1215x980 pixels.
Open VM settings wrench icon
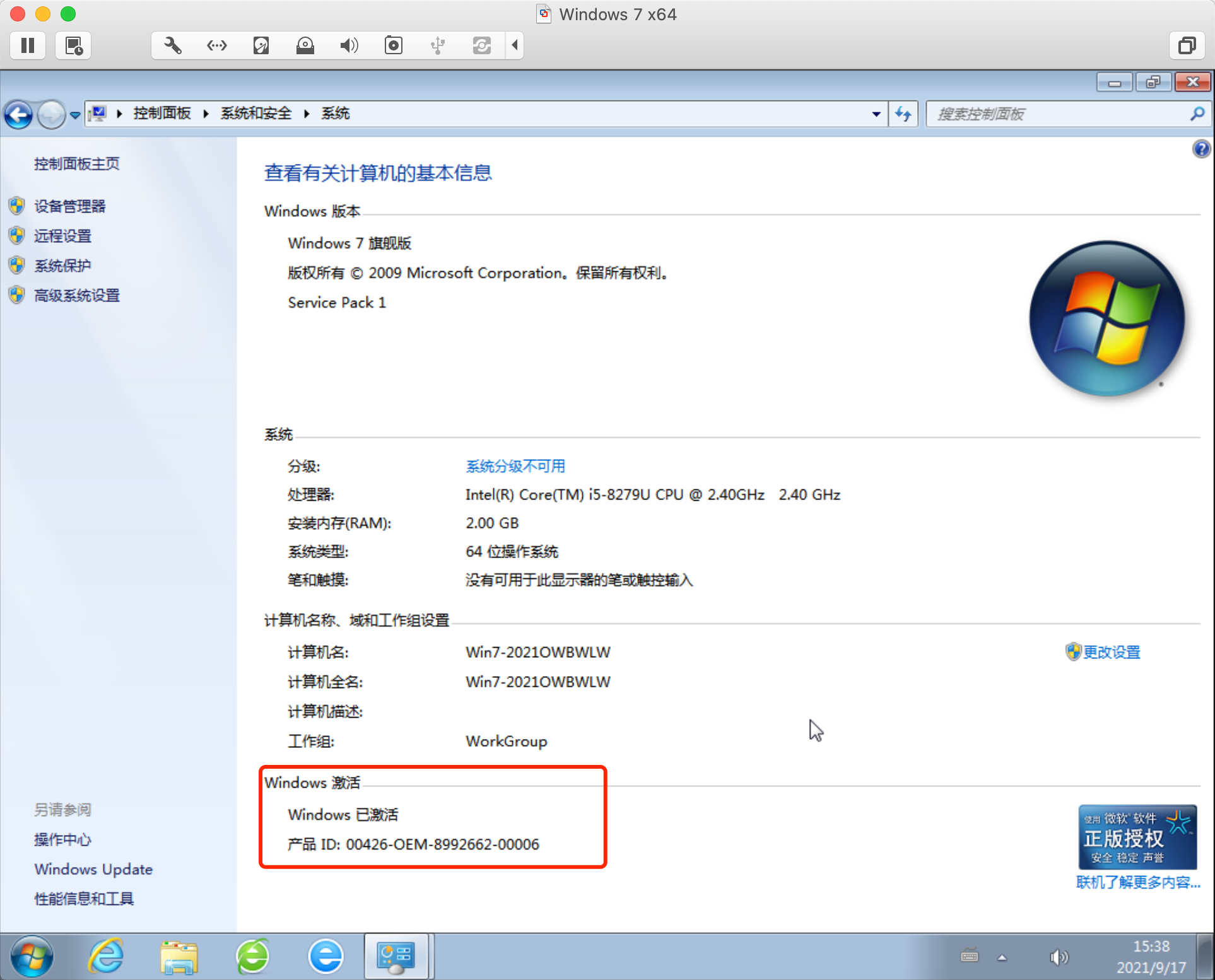[173, 45]
